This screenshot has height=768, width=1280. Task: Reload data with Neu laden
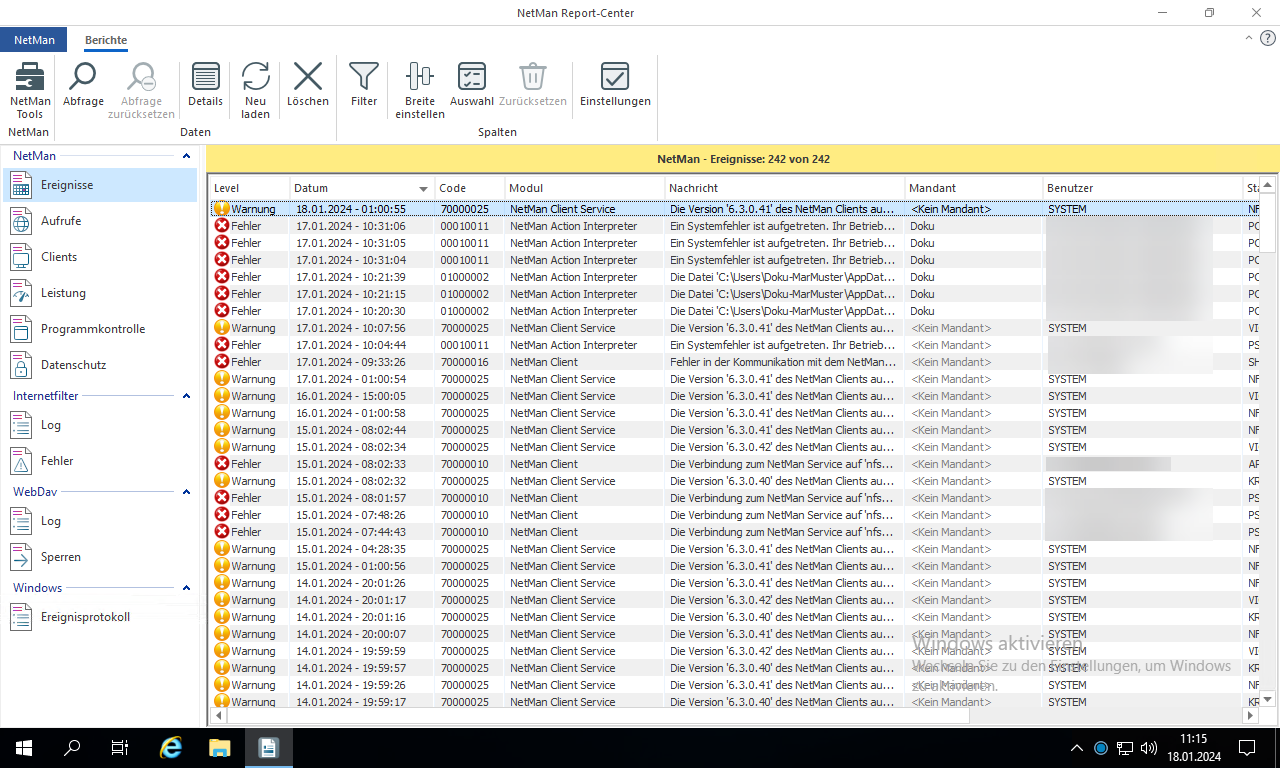pyautogui.click(x=256, y=78)
